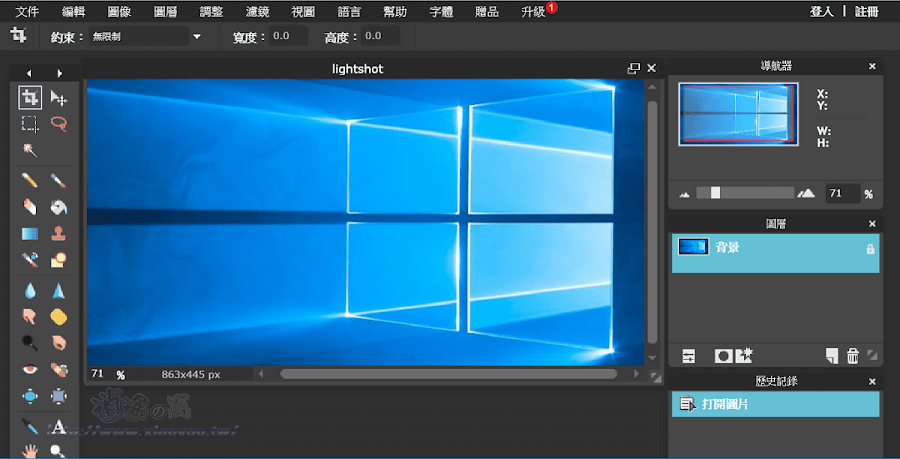Click the 寬度 width input field
This screenshot has height=459, width=900.
tap(289, 36)
